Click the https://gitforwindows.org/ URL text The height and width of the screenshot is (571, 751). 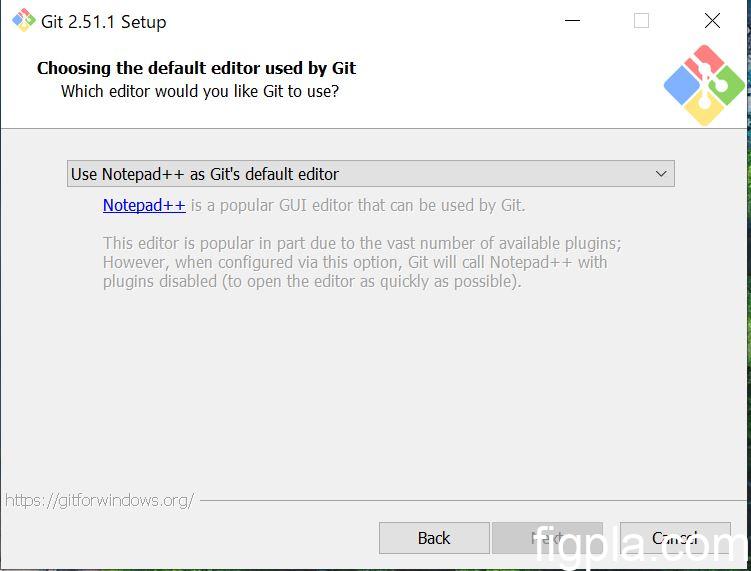99,500
